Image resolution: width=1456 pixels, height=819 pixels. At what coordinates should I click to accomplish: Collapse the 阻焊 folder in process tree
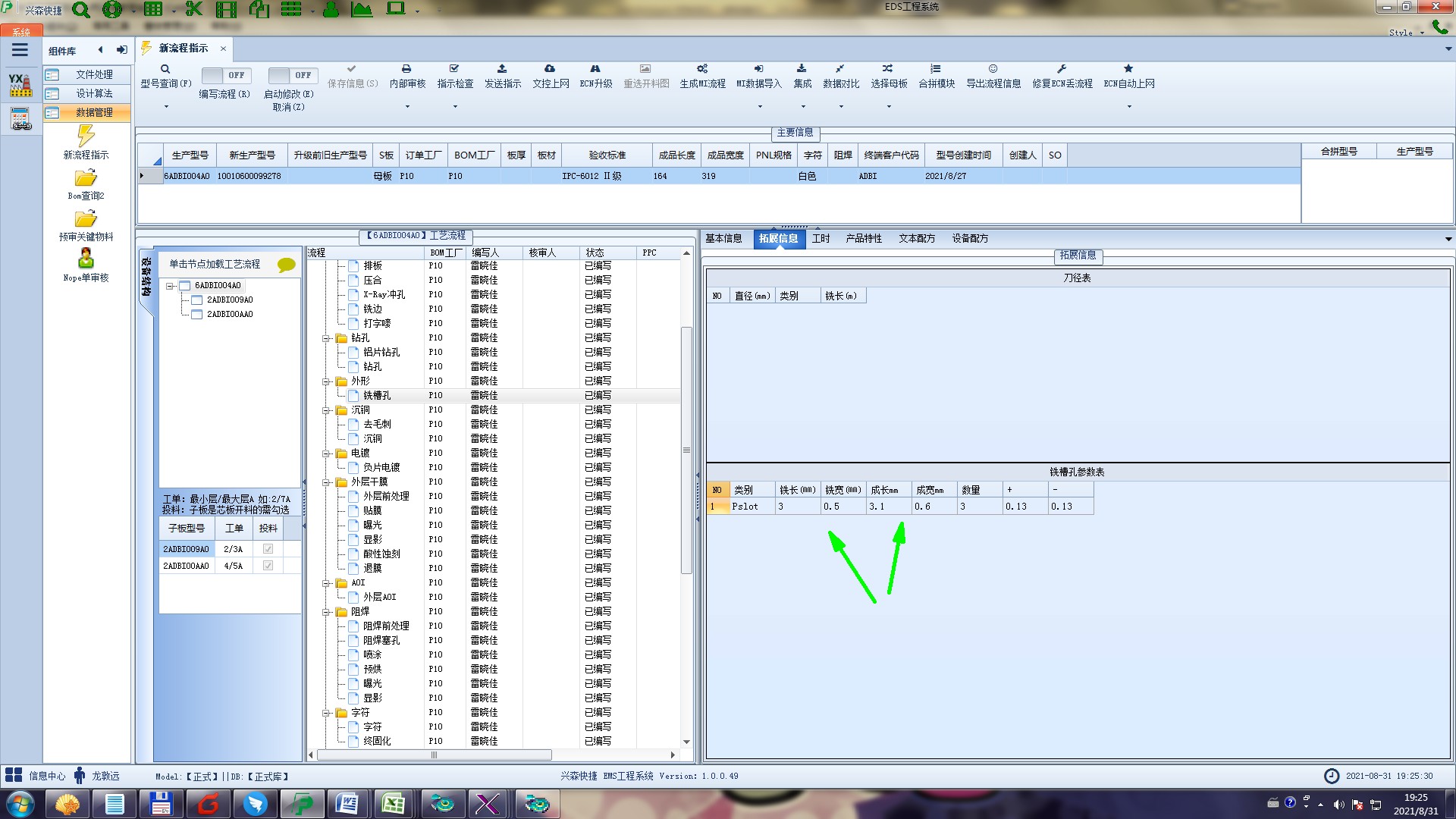(x=326, y=612)
